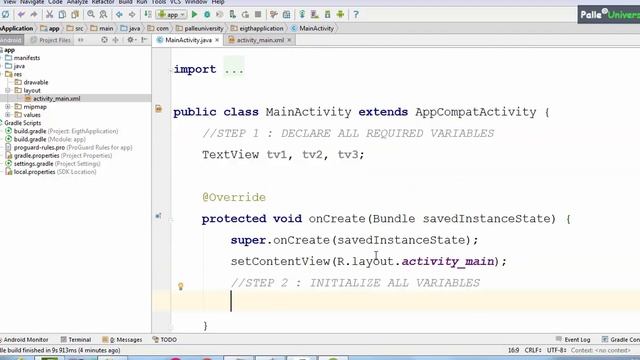Click the UTF-8 encoding status entry
Viewport: 640px width, 360px height.
point(556,350)
